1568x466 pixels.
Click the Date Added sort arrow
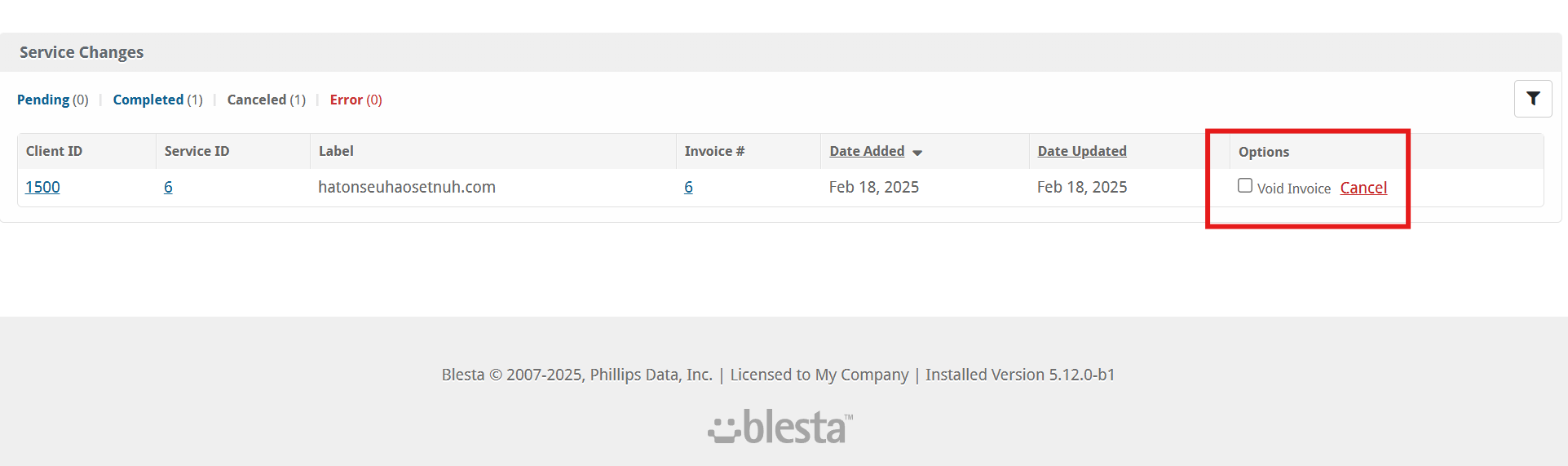point(917,153)
